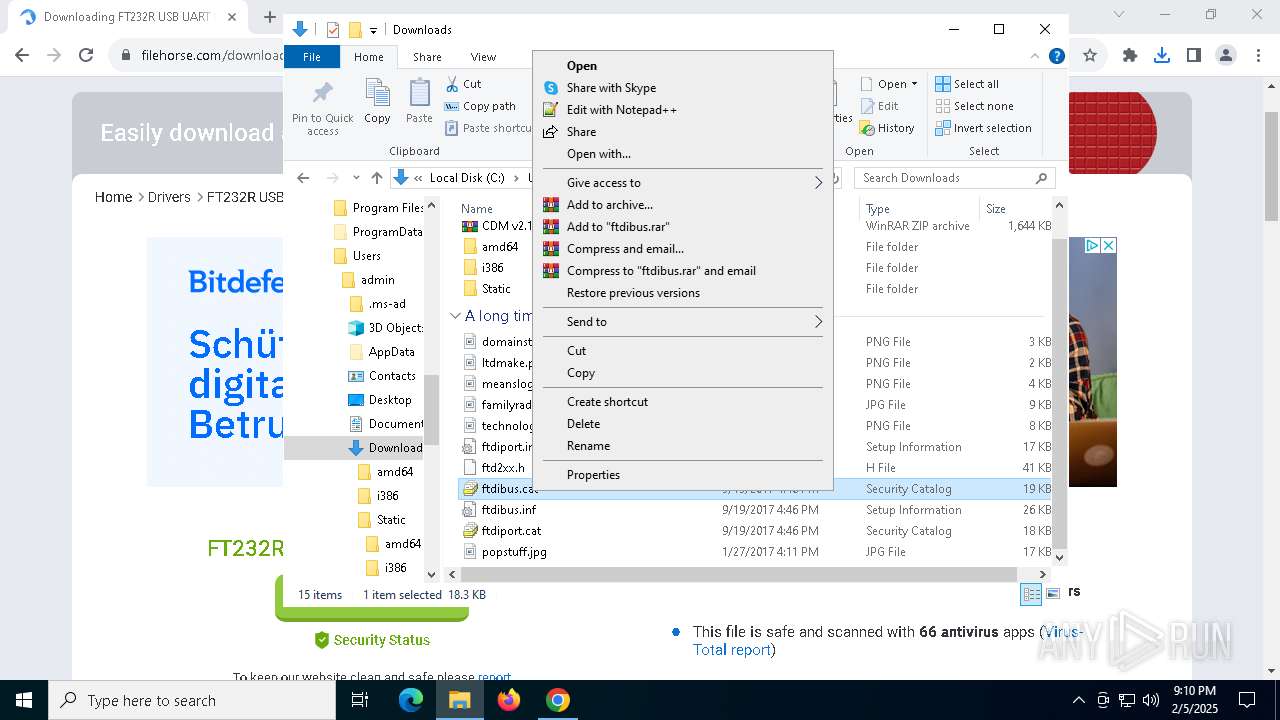Viewport: 1280px width, 720px height.
Task: Choose Properties in context menu
Action: coord(683,475)
